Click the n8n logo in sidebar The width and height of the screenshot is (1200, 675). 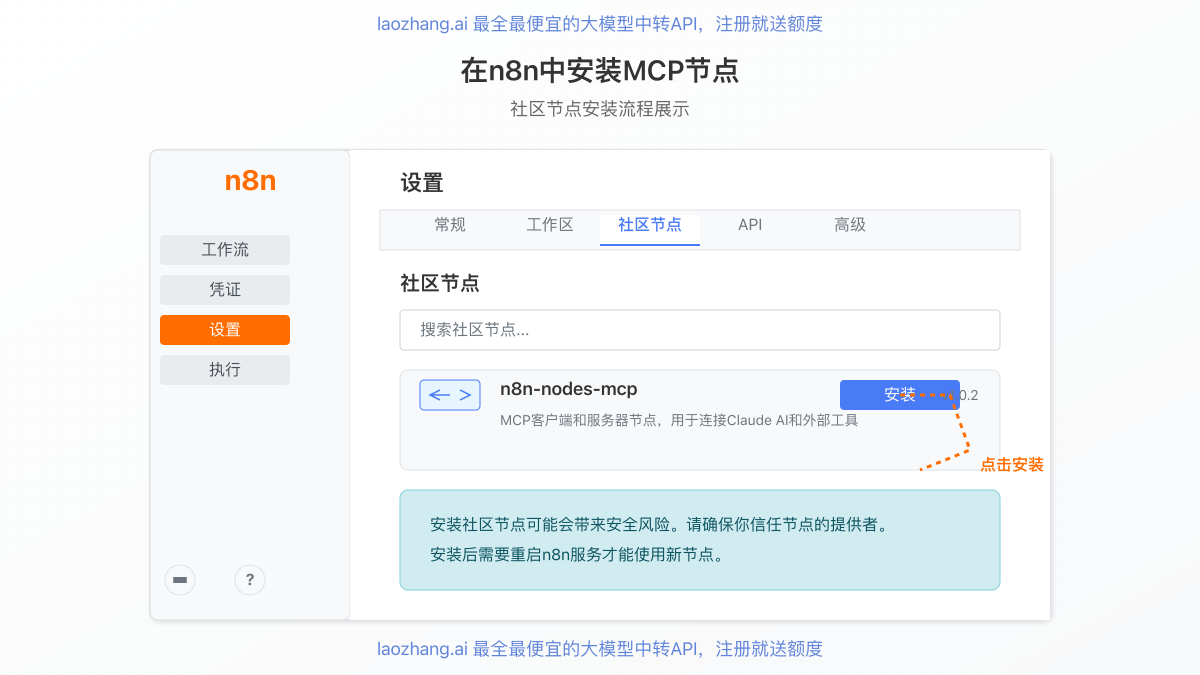click(x=250, y=181)
